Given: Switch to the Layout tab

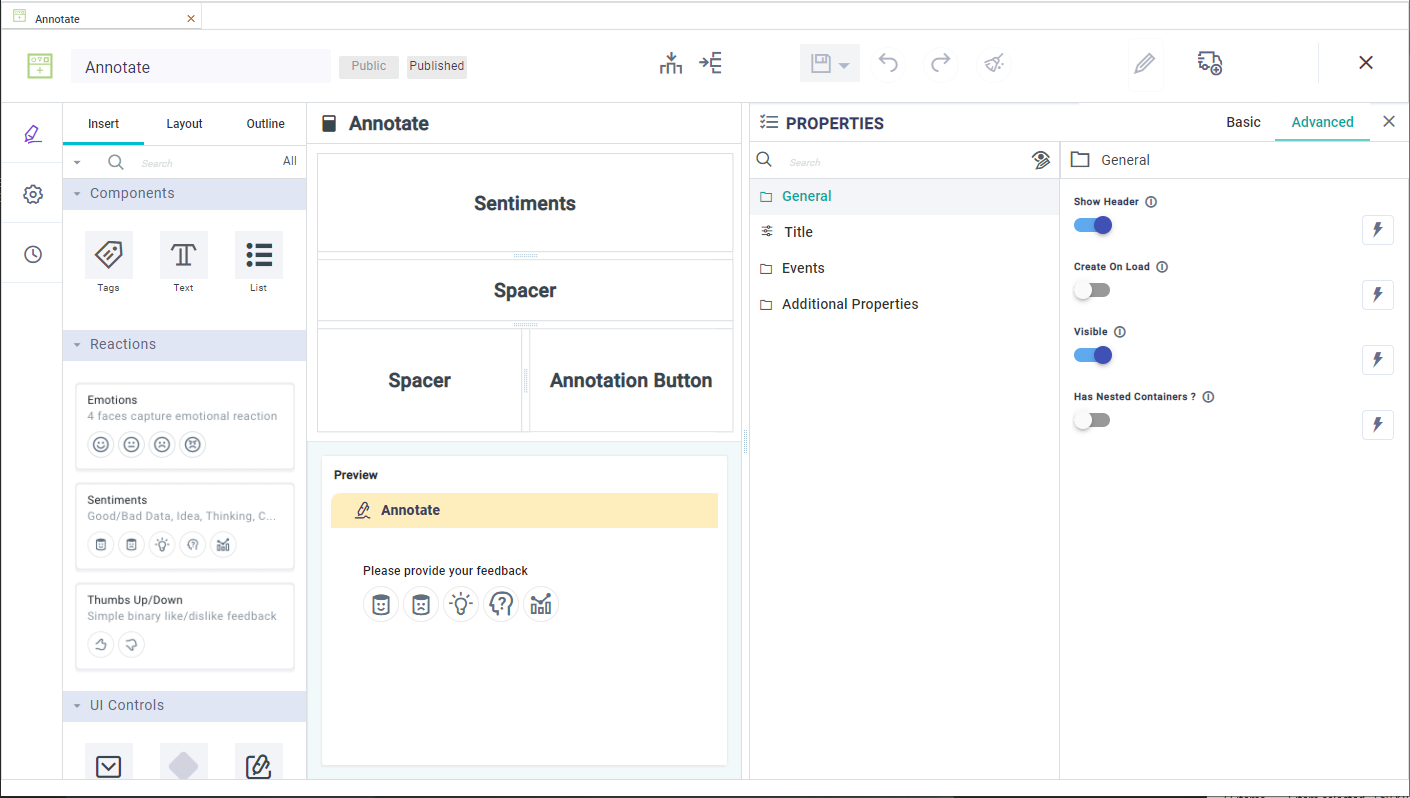Looking at the screenshot, I should coord(184,124).
